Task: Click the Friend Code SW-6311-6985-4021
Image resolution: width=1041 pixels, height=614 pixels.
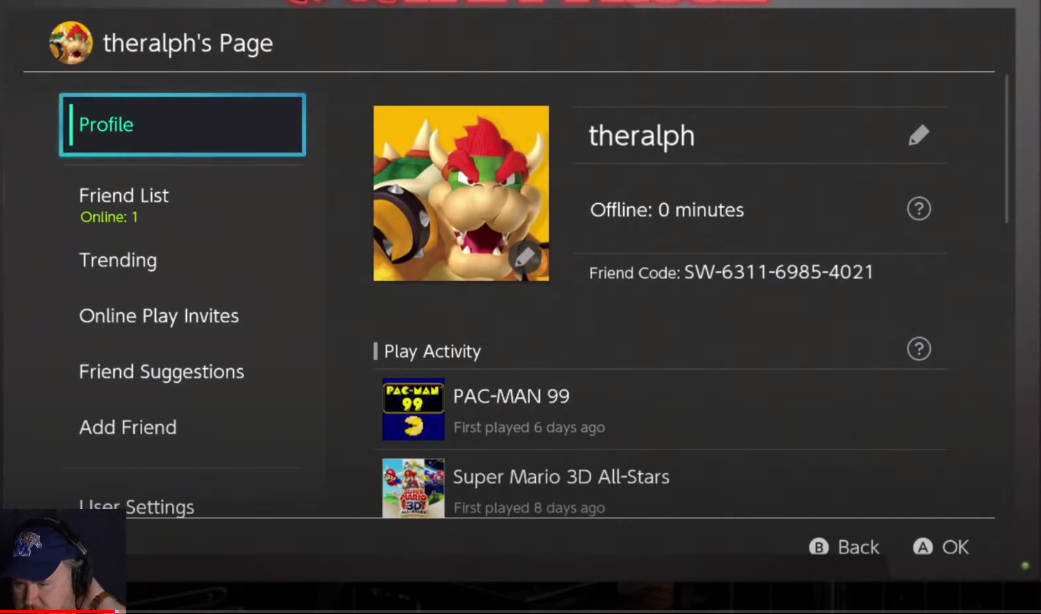Action: point(731,272)
